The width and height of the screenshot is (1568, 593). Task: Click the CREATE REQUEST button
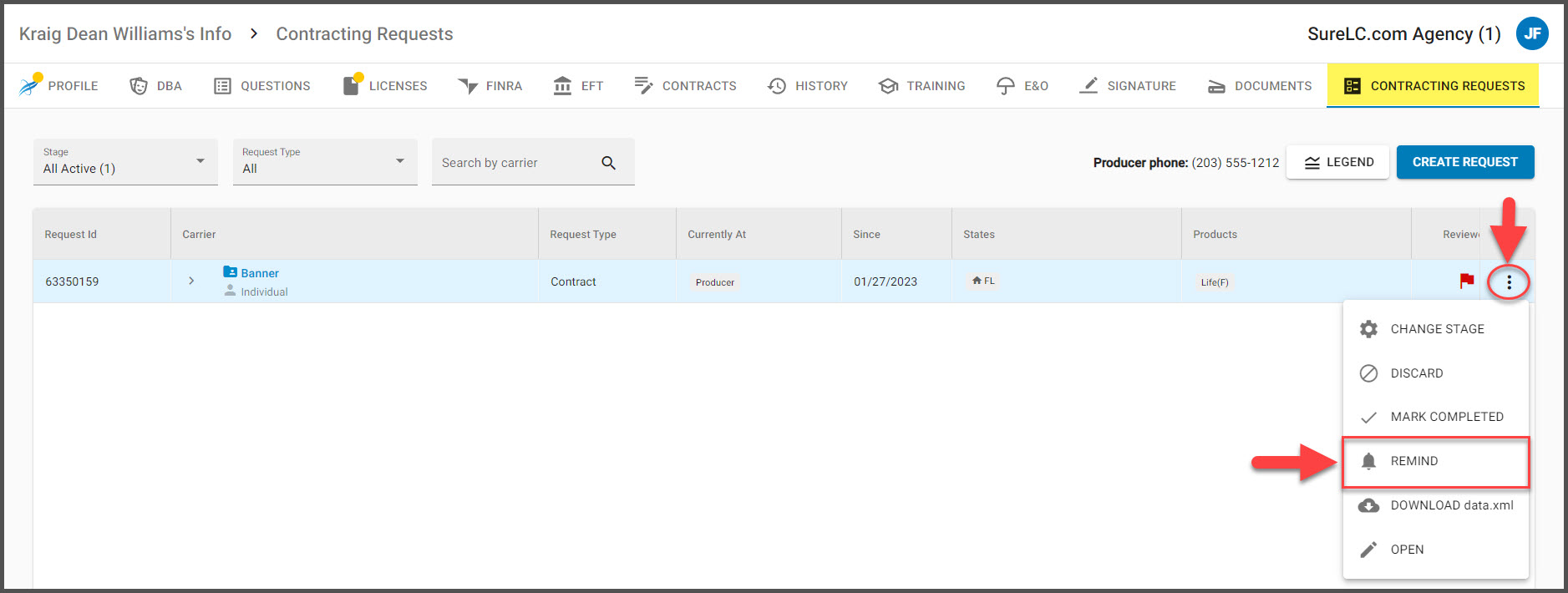click(x=1465, y=162)
